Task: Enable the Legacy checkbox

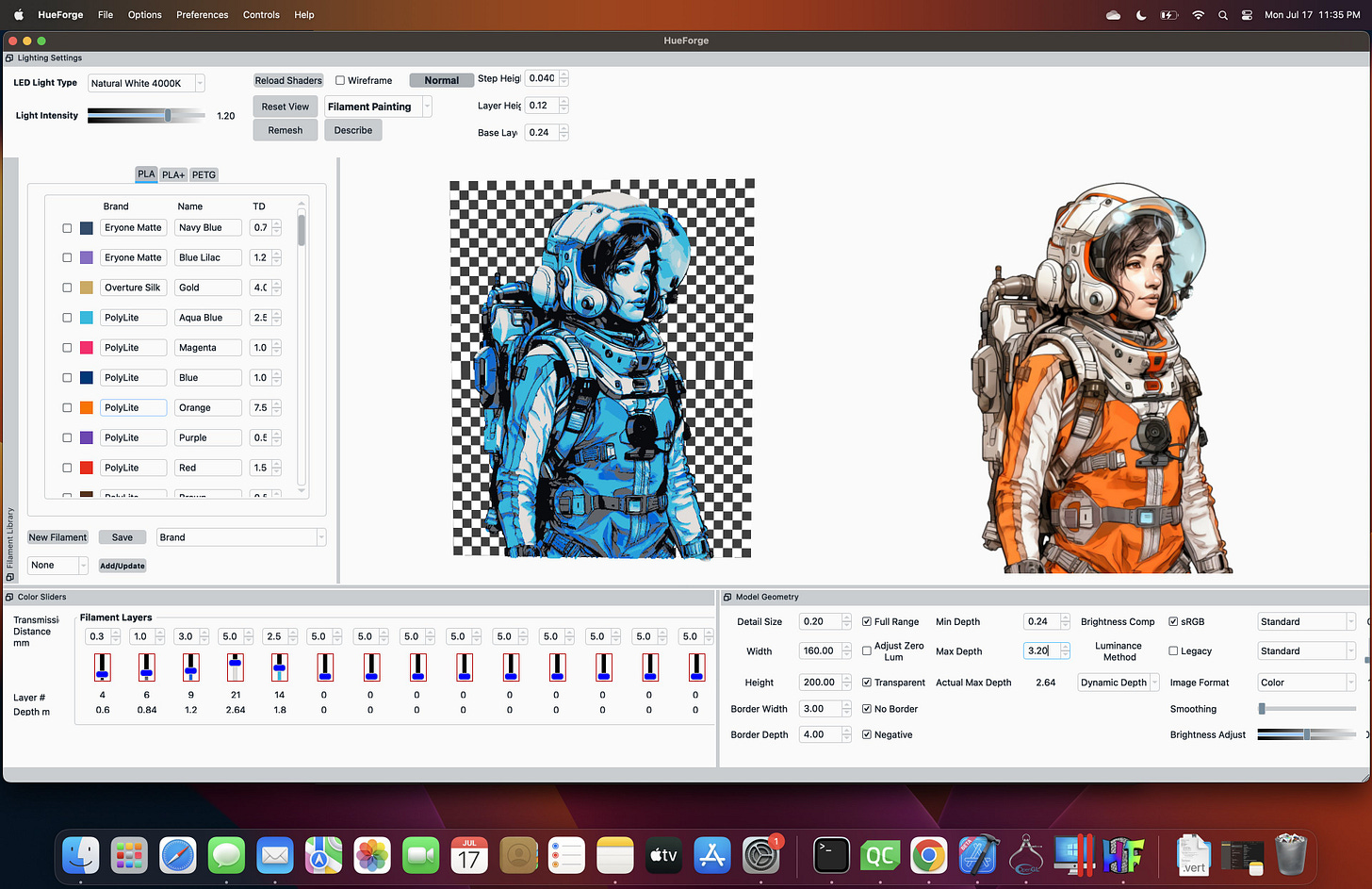Action: (1173, 651)
